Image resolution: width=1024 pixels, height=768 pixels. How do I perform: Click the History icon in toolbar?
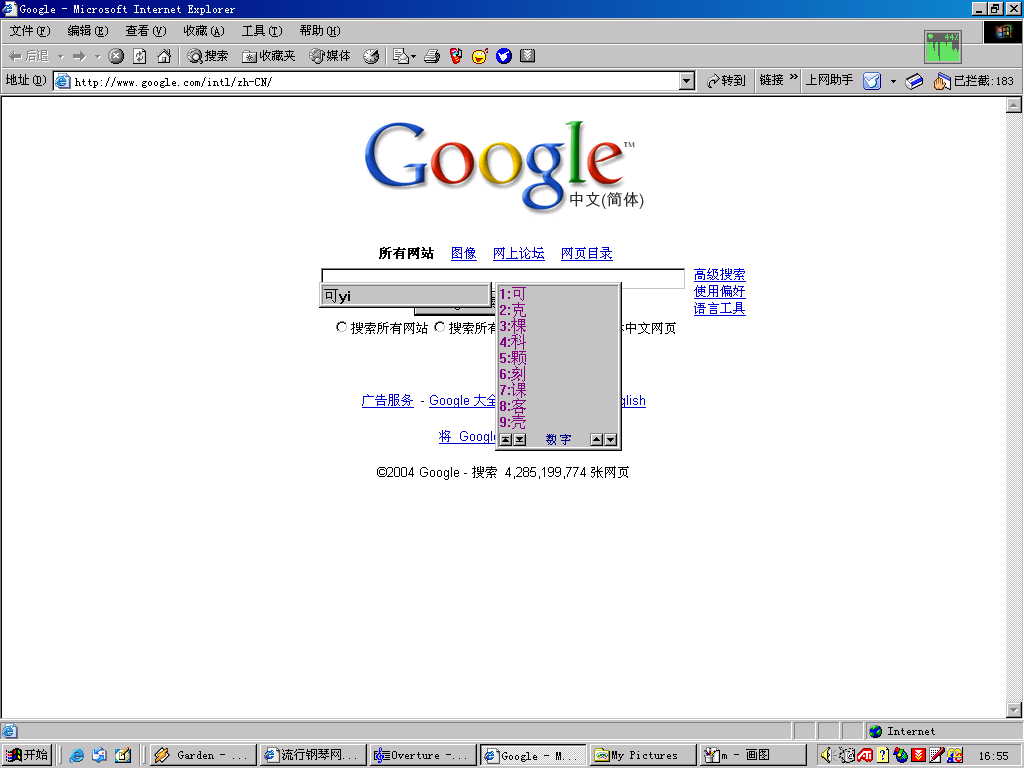click(x=371, y=56)
